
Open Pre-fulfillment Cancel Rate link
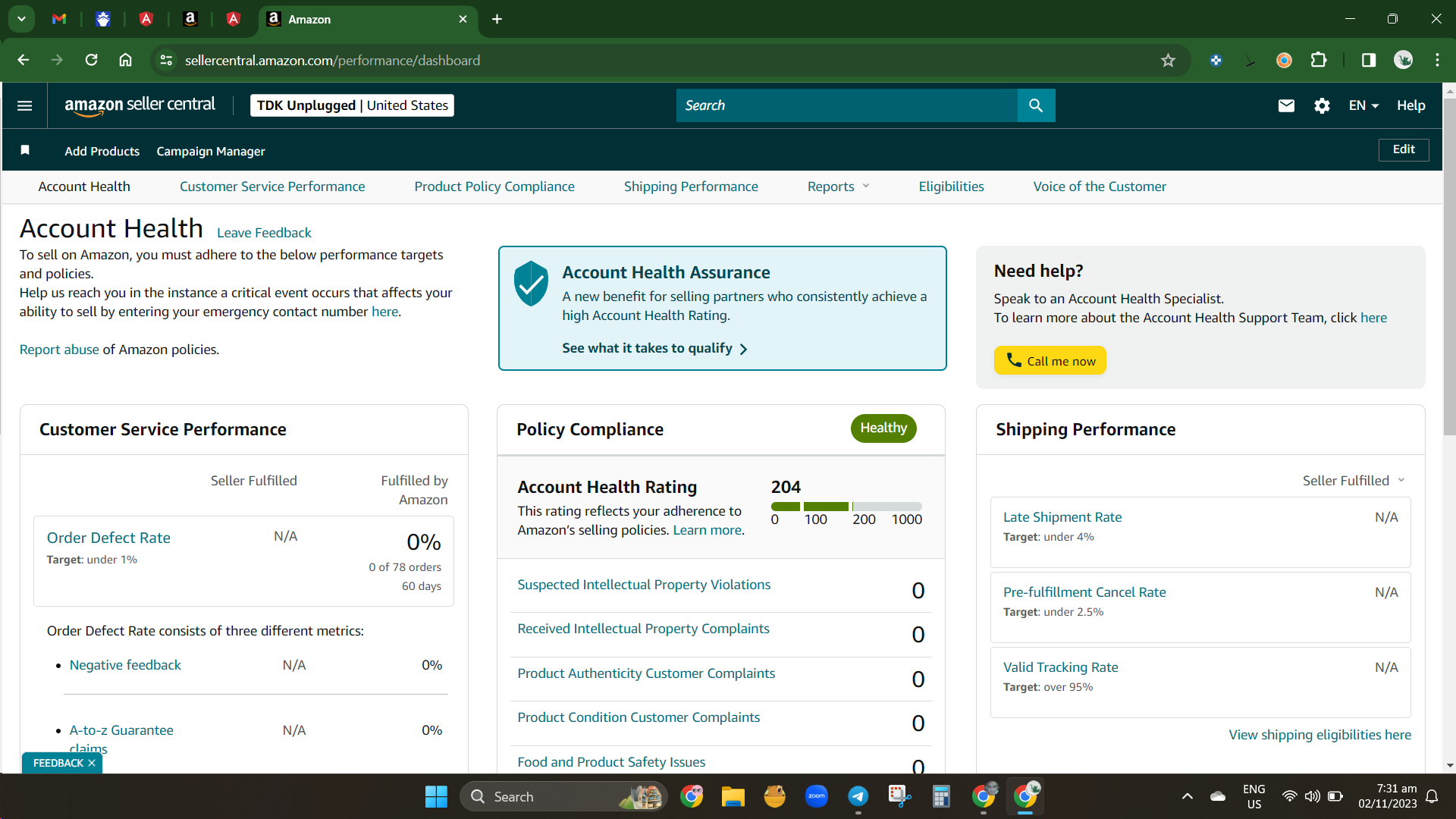pos(1084,592)
